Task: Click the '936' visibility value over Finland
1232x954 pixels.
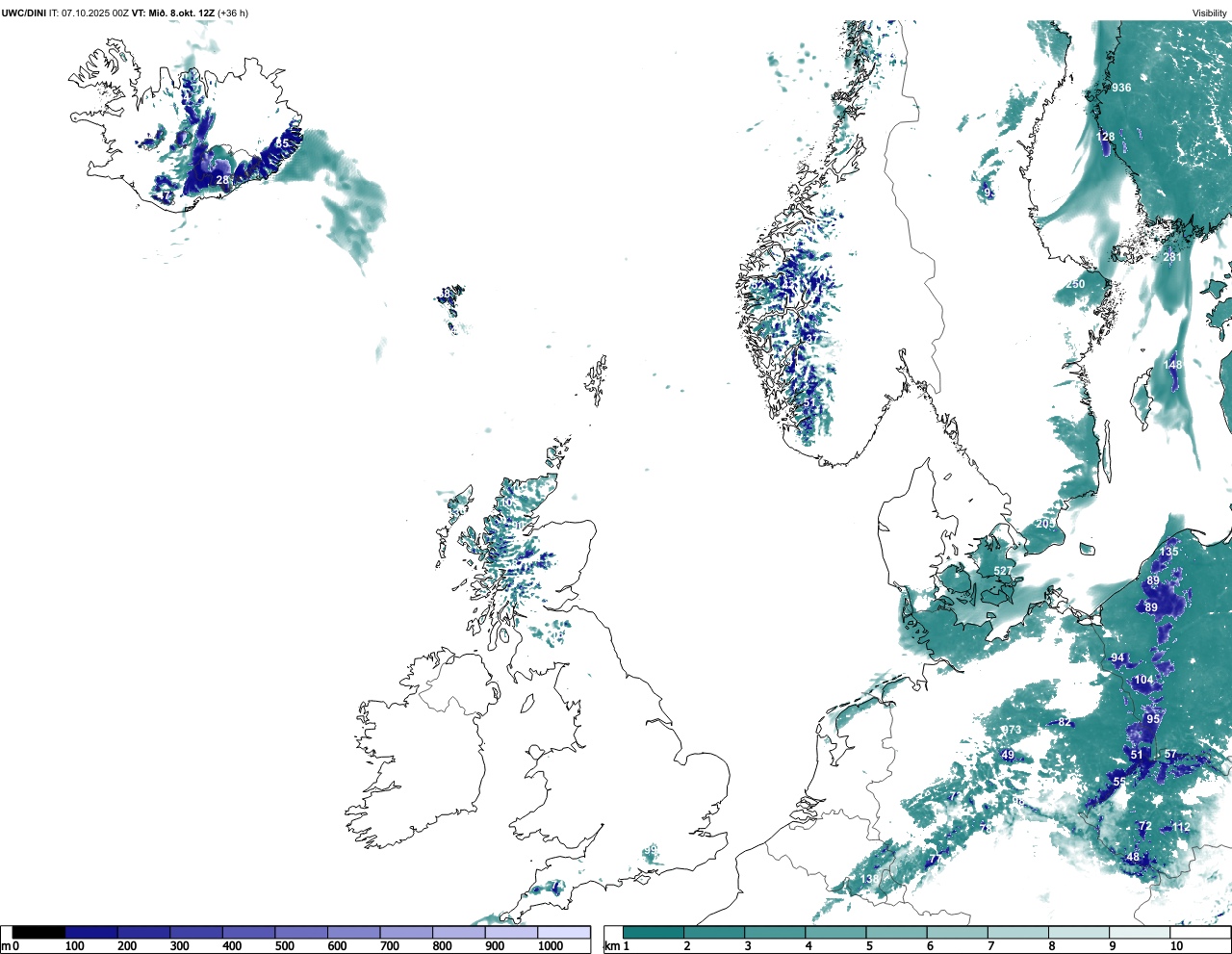Action: [1121, 88]
